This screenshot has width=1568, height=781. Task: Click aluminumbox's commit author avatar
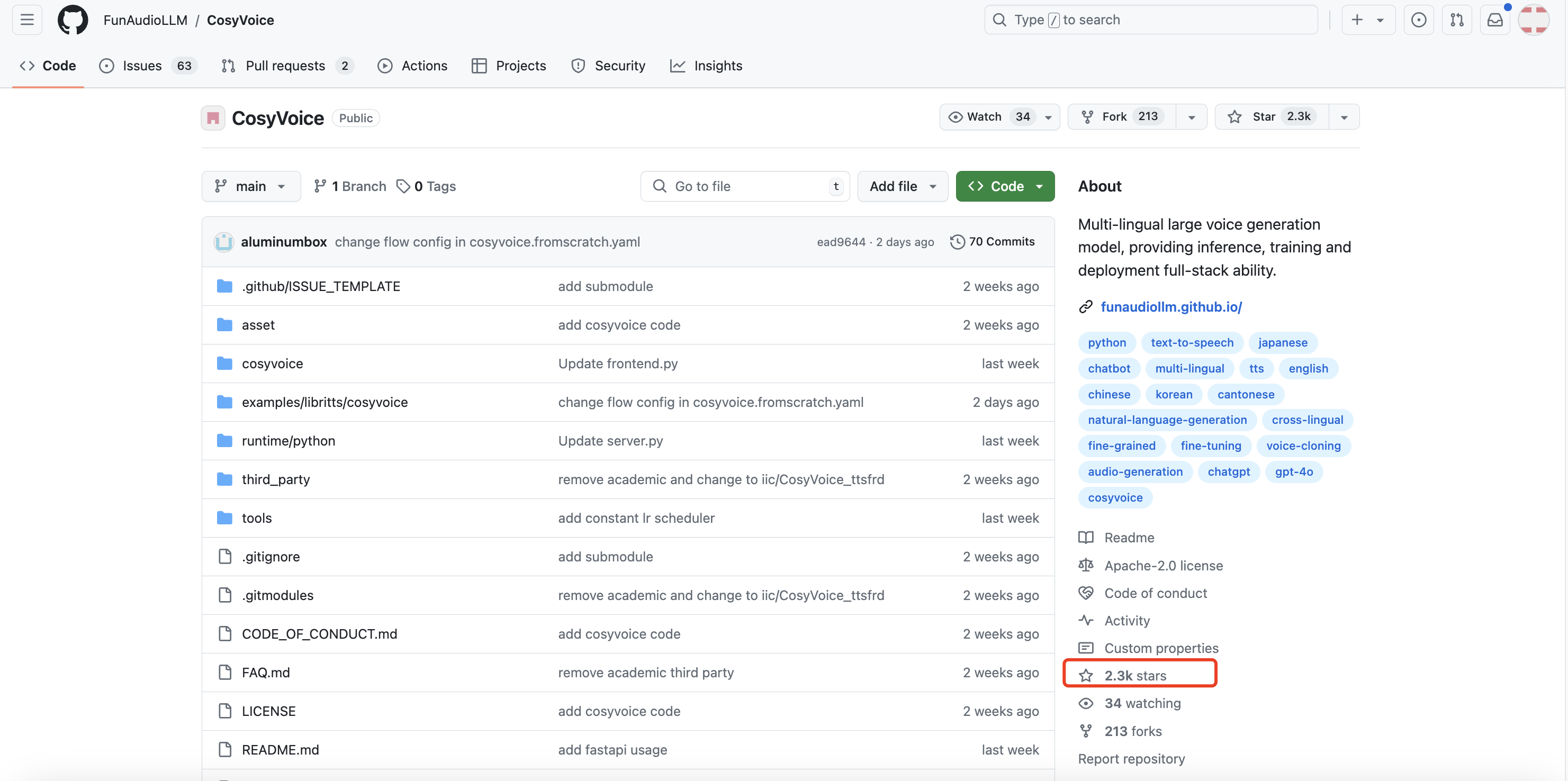pyautogui.click(x=223, y=242)
